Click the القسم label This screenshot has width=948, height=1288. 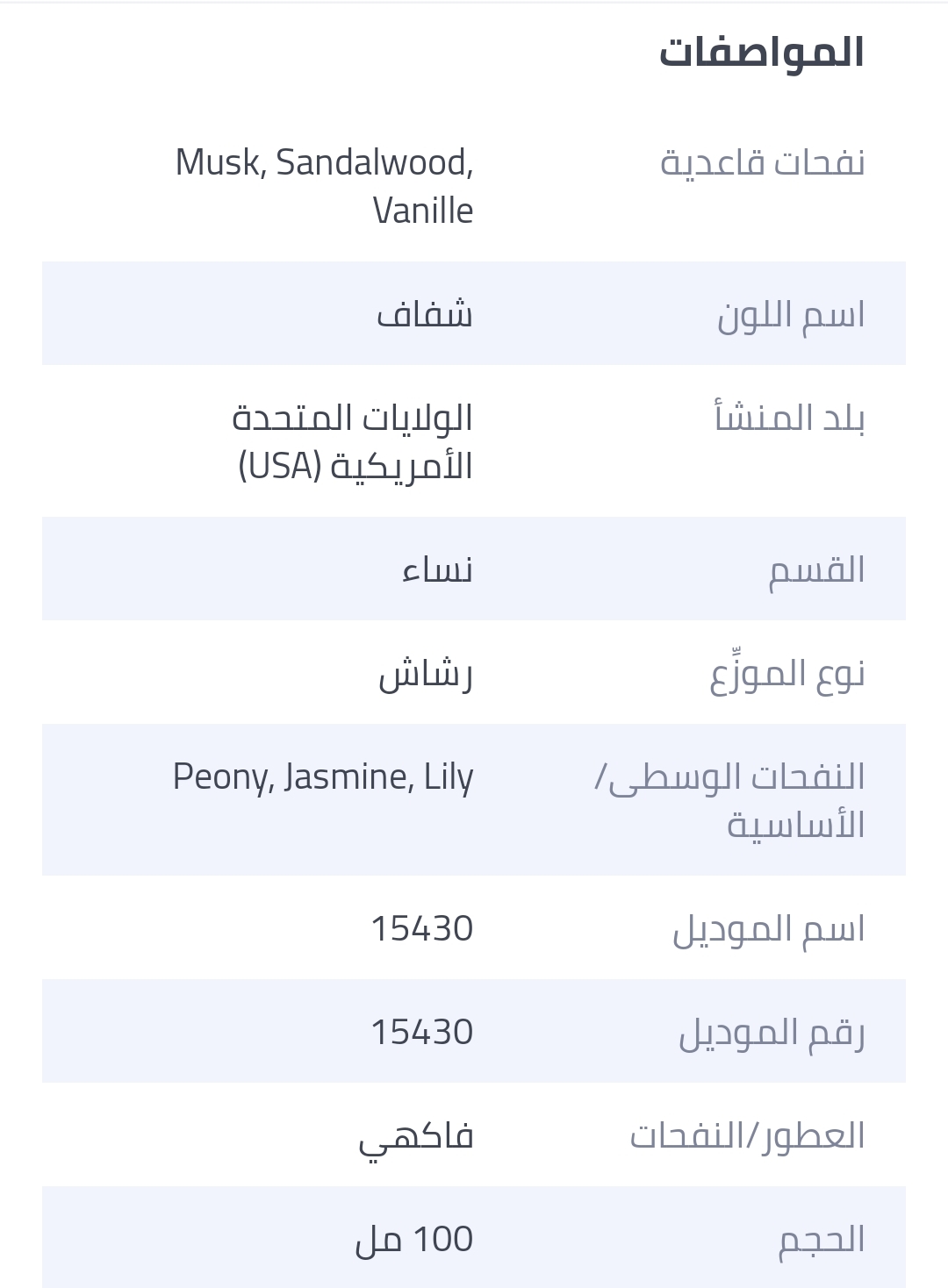(817, 570)
